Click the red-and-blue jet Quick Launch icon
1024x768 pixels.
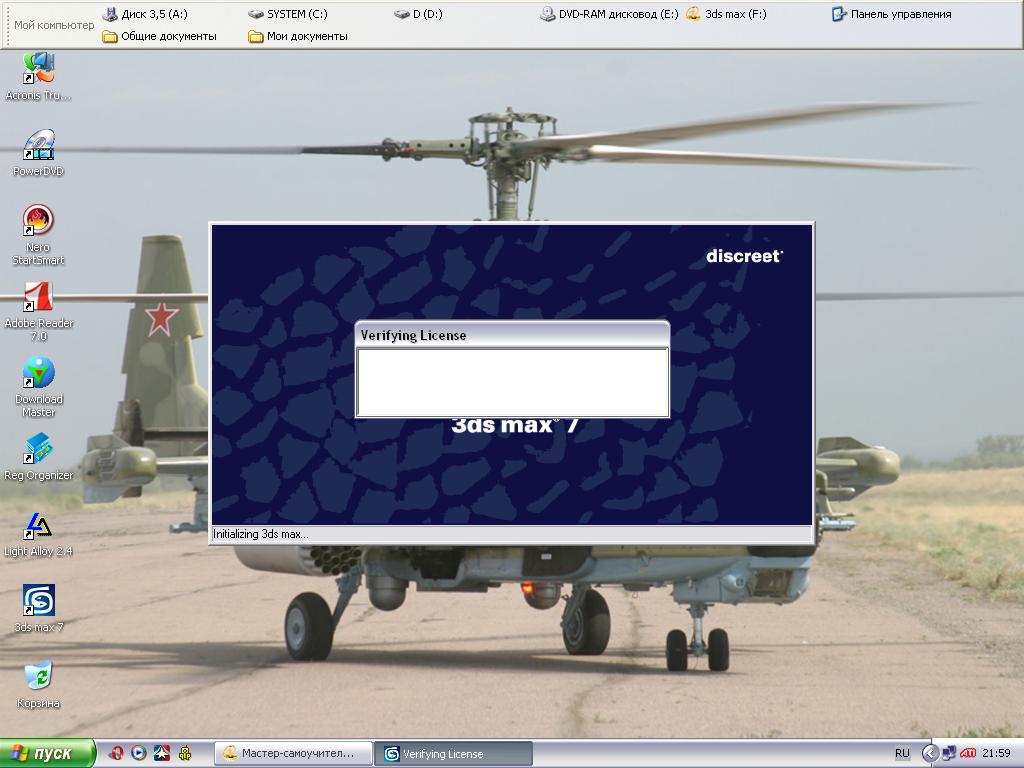[161, 753]
